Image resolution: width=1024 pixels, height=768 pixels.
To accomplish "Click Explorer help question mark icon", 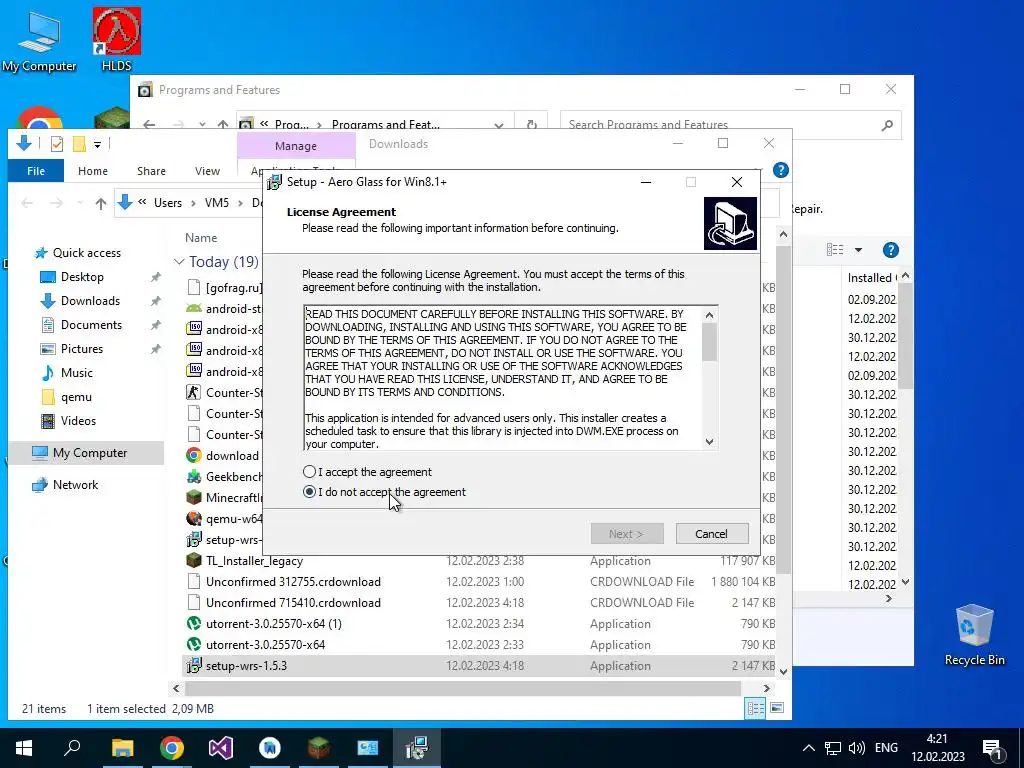I will [780, 170].
